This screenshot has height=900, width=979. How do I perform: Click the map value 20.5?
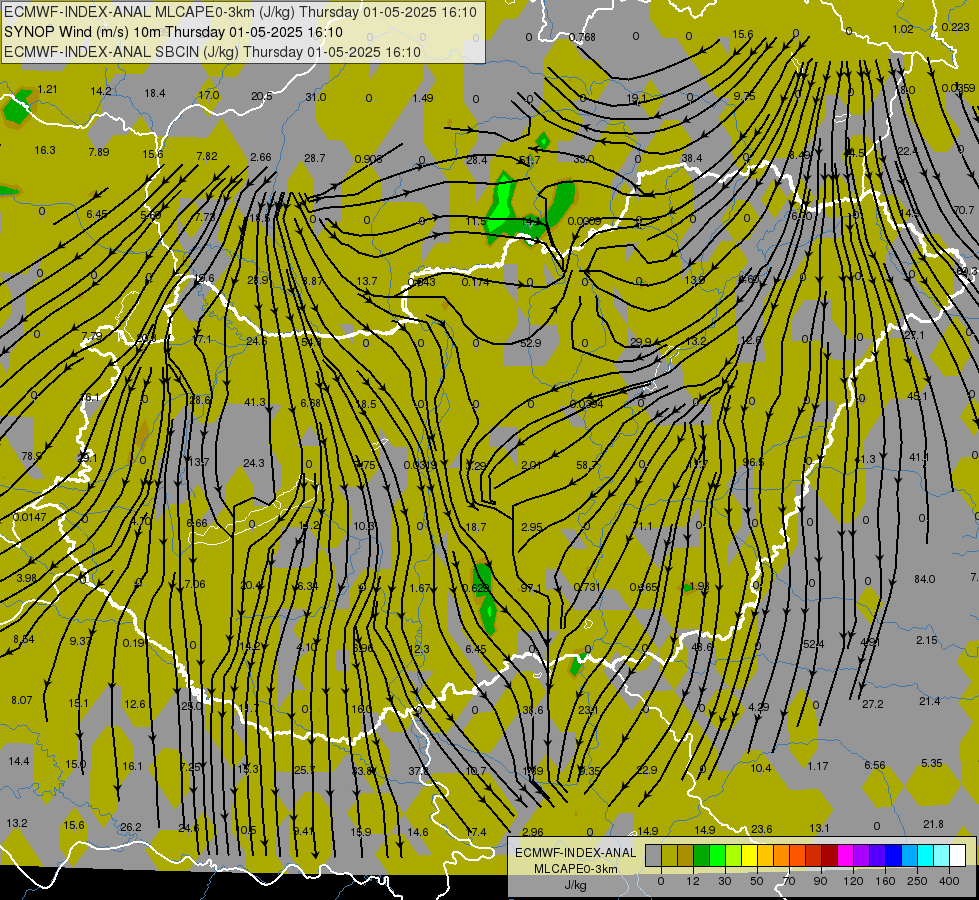(x=262, y=96)
